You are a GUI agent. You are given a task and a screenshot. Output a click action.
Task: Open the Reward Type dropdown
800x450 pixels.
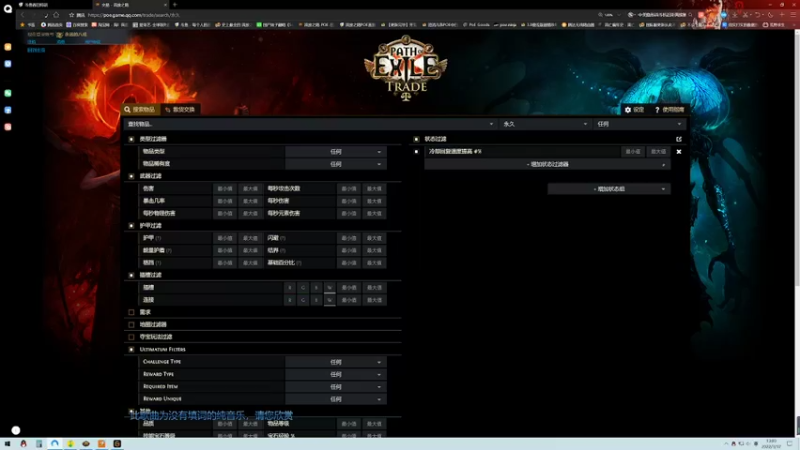(x=335, y=374)
